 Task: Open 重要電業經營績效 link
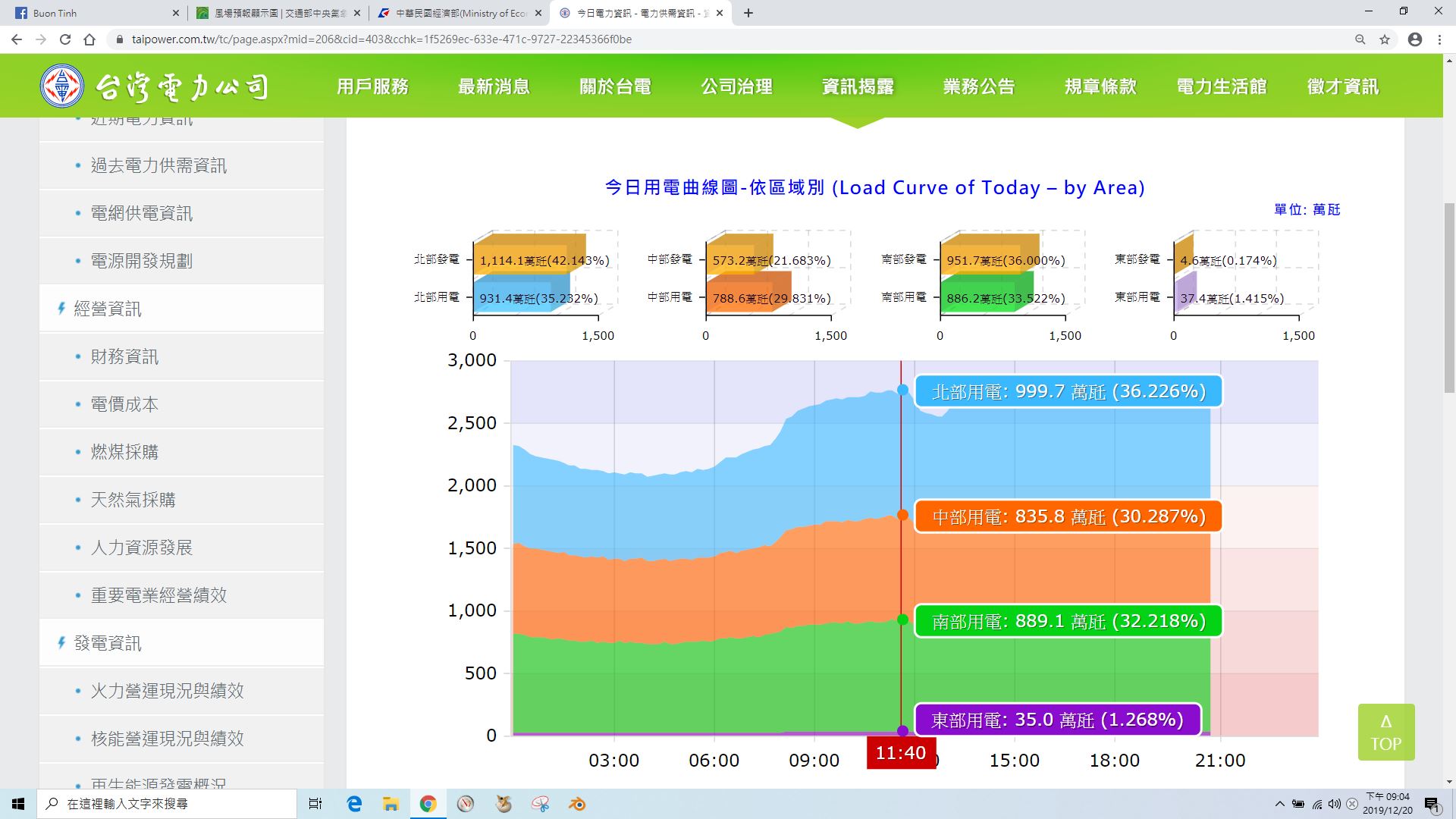(181, 595)
